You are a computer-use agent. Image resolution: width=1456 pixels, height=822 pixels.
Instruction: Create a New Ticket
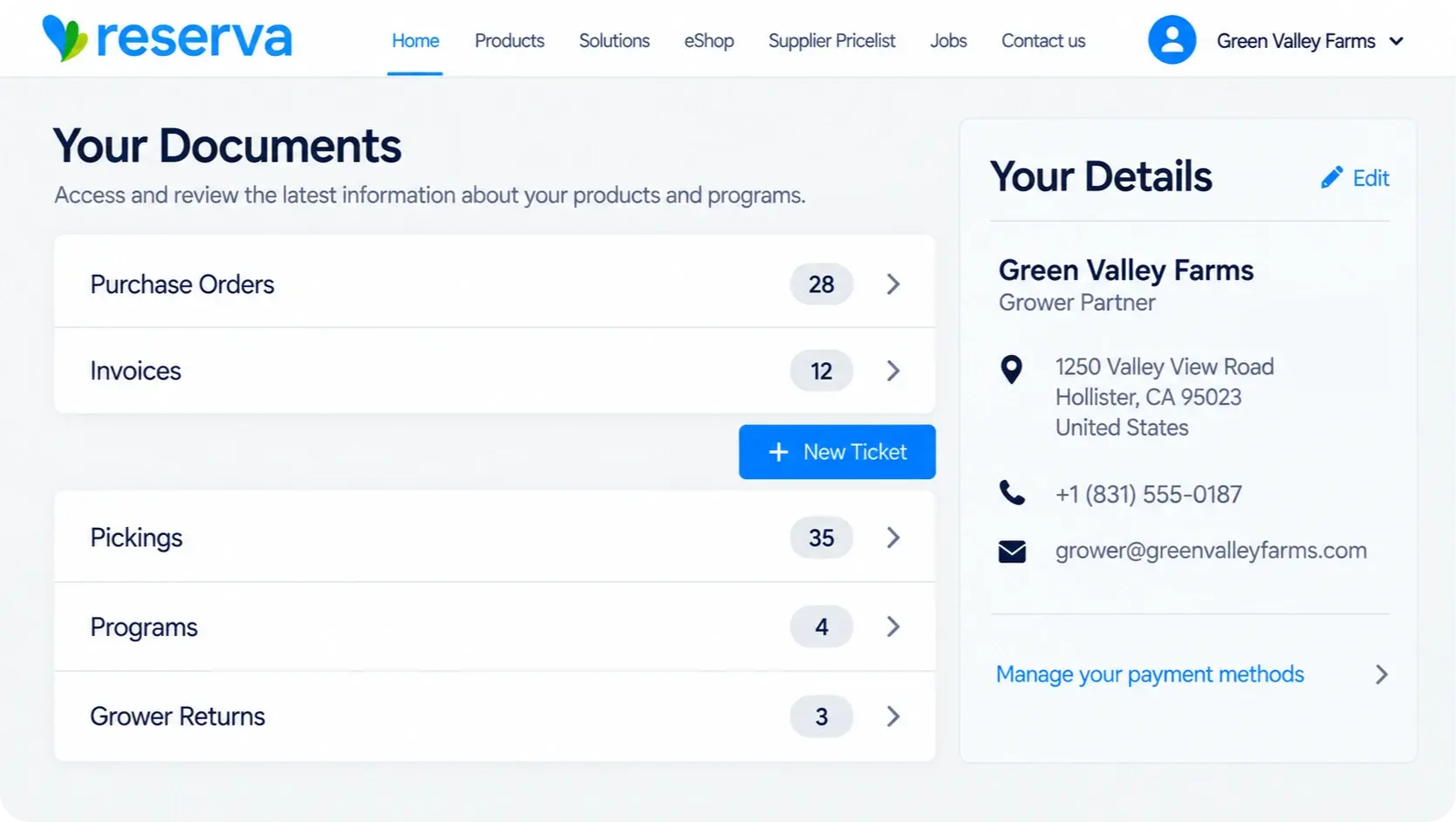837,452
